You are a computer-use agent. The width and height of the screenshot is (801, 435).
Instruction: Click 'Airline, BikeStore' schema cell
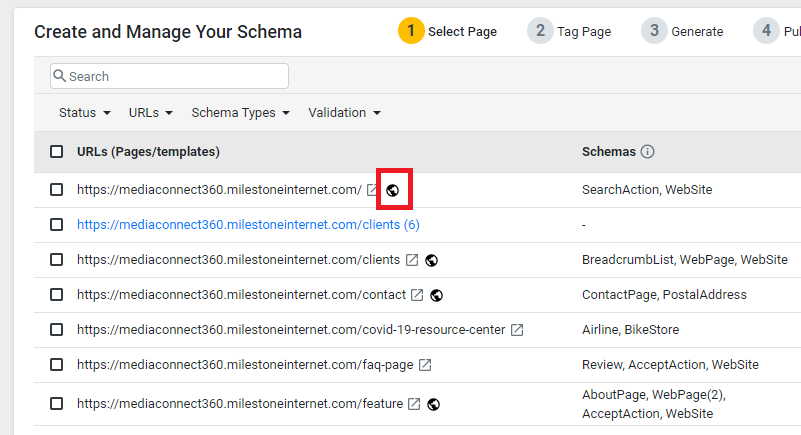(630, 330)
